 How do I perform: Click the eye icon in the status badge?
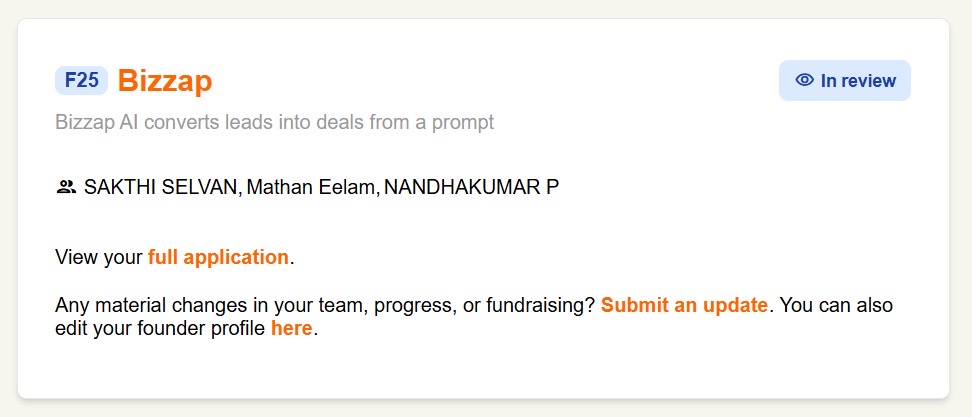804,81
